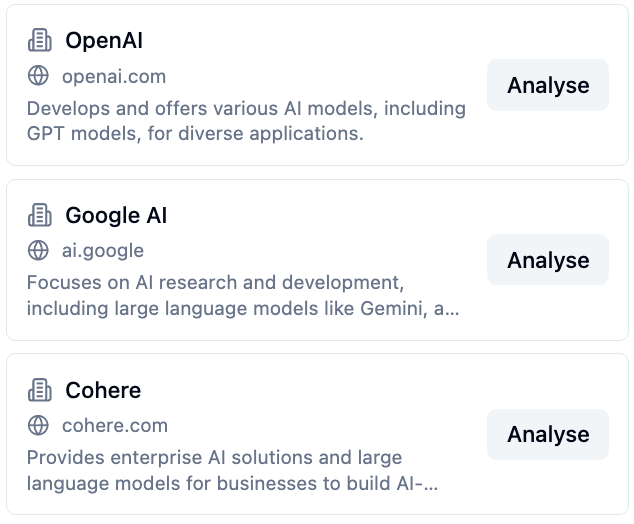634x524 pixels.
Task: Open the ai.google website link
Action: [x=103, y=250]
